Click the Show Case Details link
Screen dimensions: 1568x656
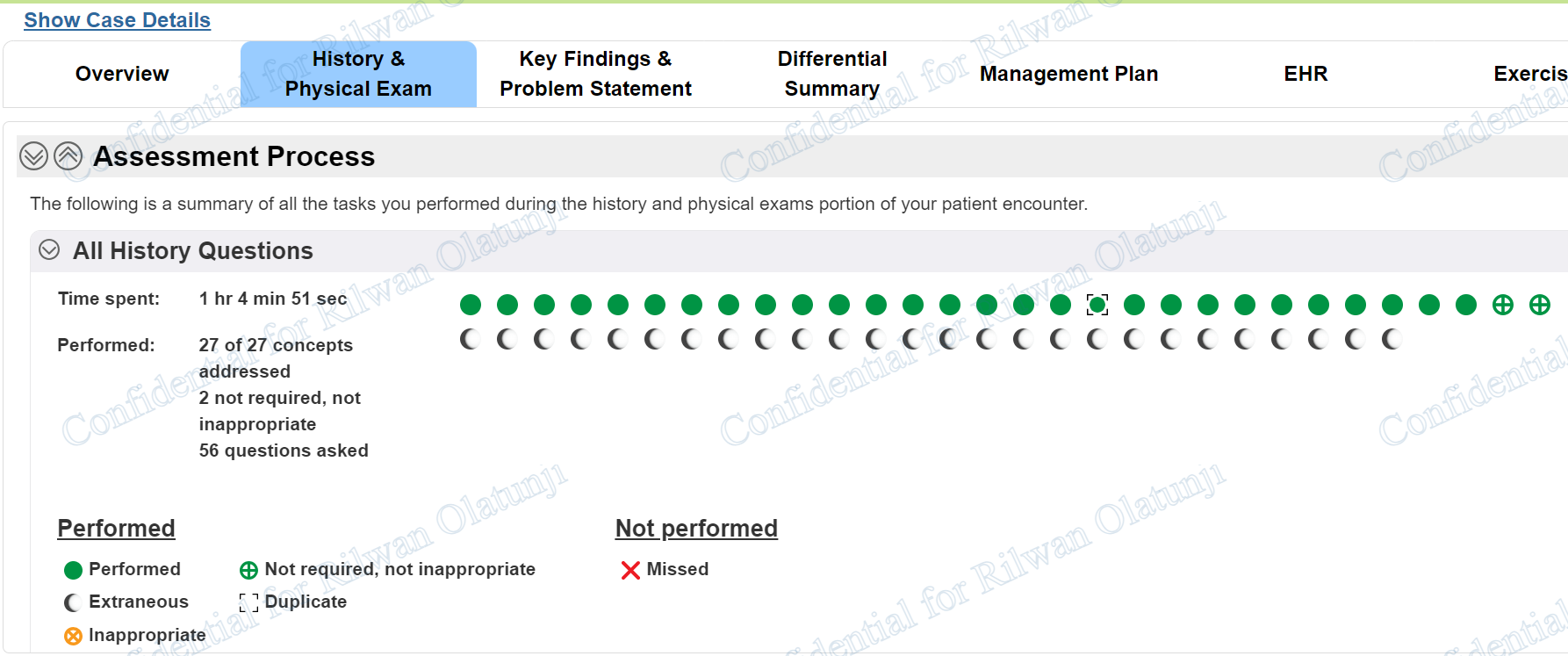point(117,20)
